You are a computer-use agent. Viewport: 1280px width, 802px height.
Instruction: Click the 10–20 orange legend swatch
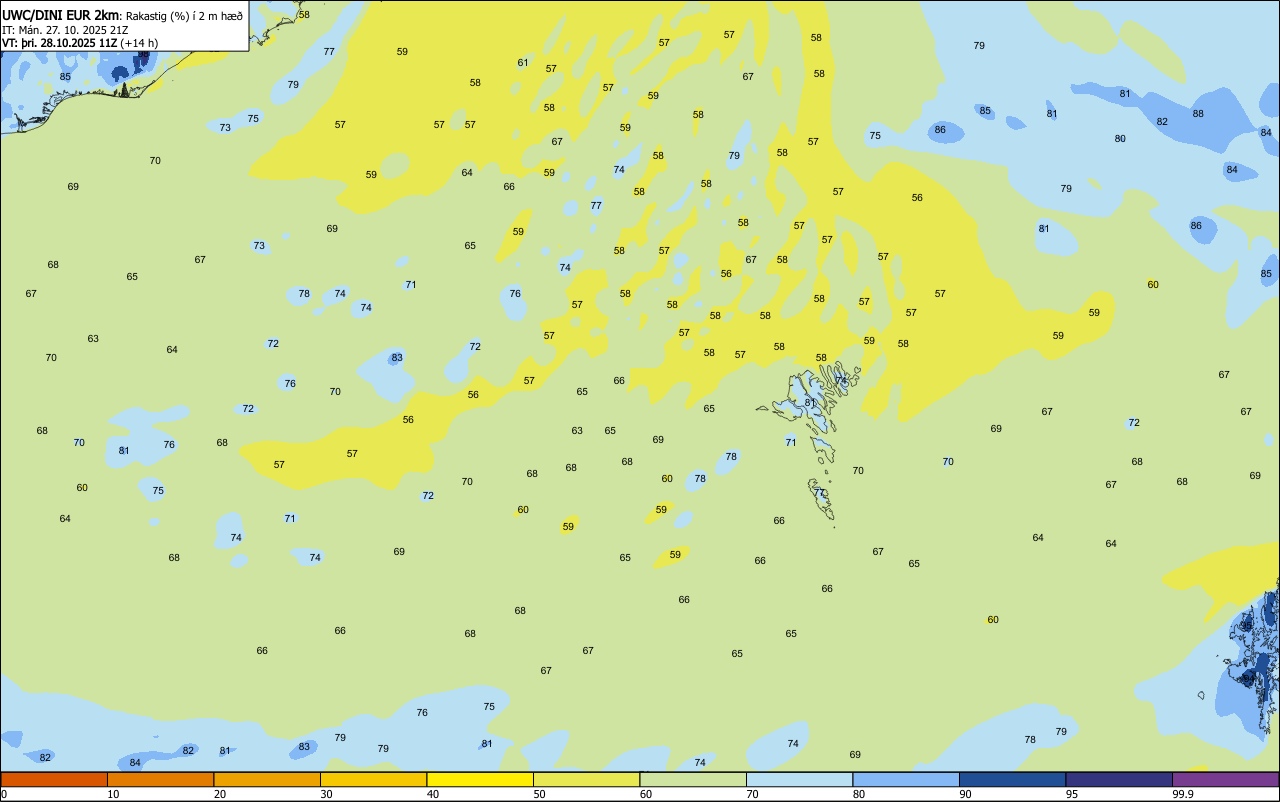(160, 779)
